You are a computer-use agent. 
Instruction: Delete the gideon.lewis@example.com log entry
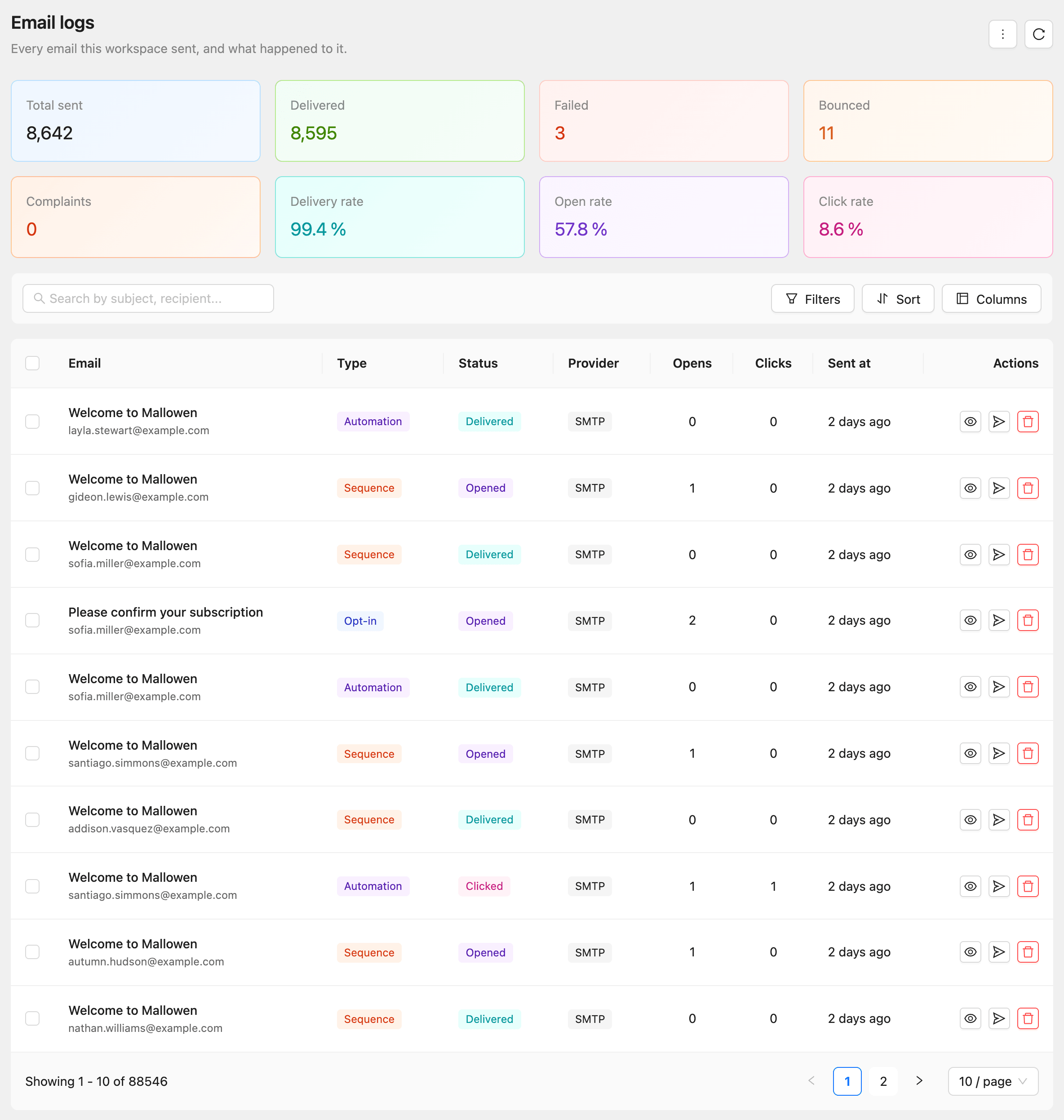1027,488
